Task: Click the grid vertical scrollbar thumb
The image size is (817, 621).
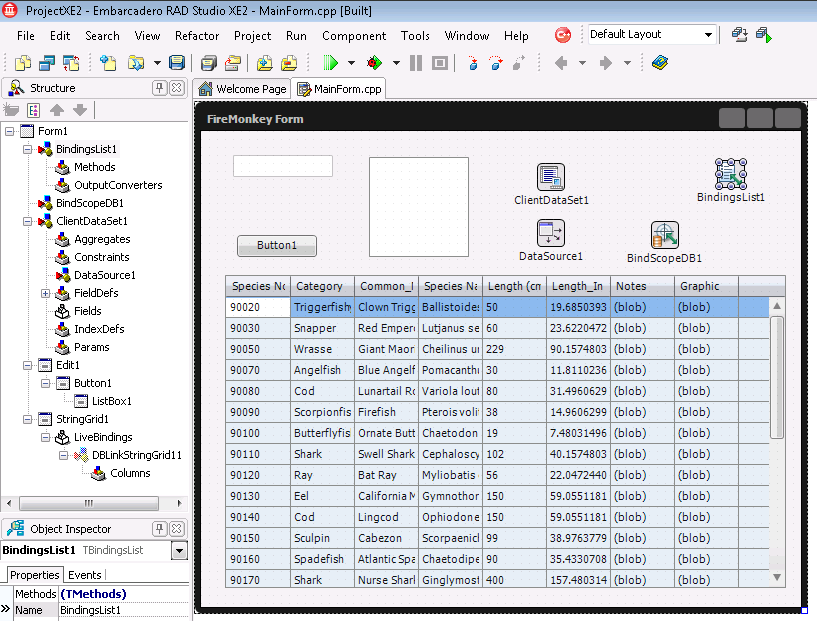Action: tap(777, 377)
